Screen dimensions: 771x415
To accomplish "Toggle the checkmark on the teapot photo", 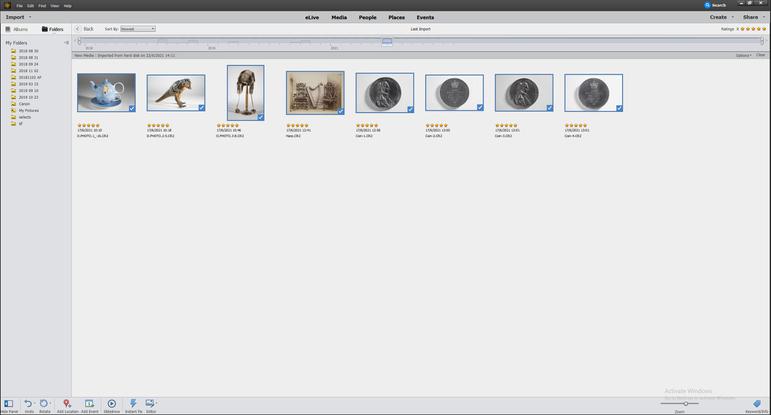I will coord(131,108).
